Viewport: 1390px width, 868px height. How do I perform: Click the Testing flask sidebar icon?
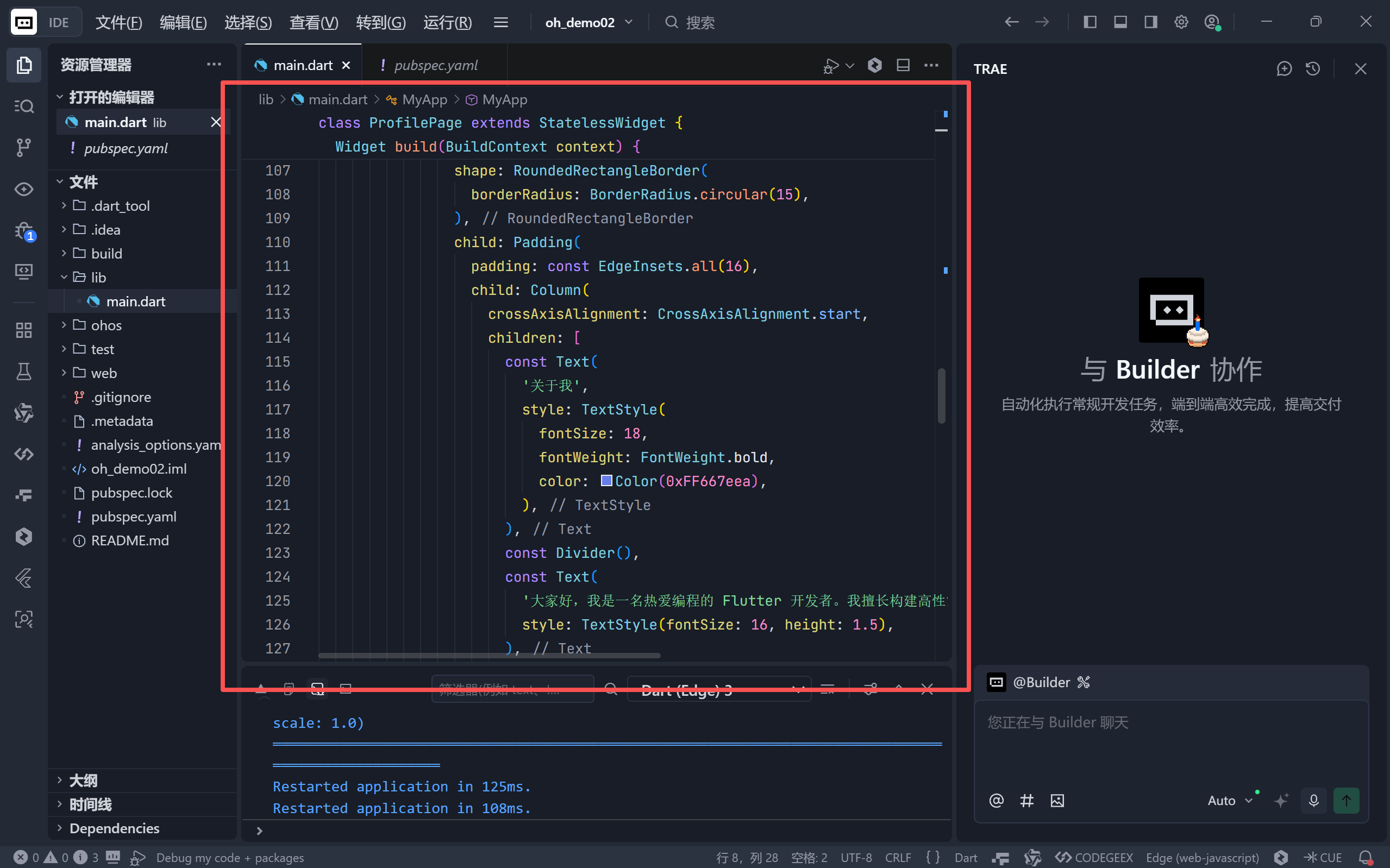(x=23, y=372)
